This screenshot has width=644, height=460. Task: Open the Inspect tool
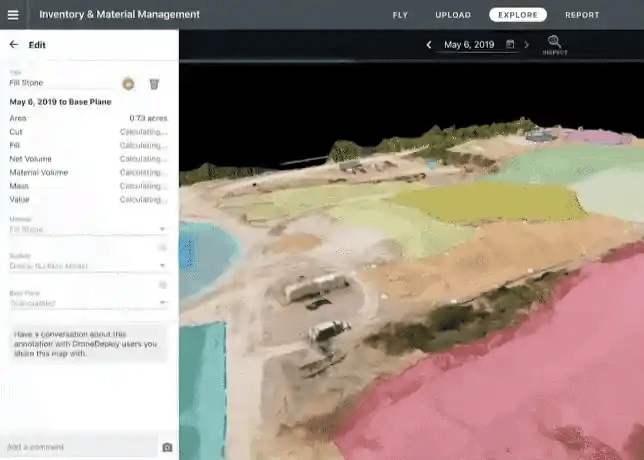coord(554,45)
